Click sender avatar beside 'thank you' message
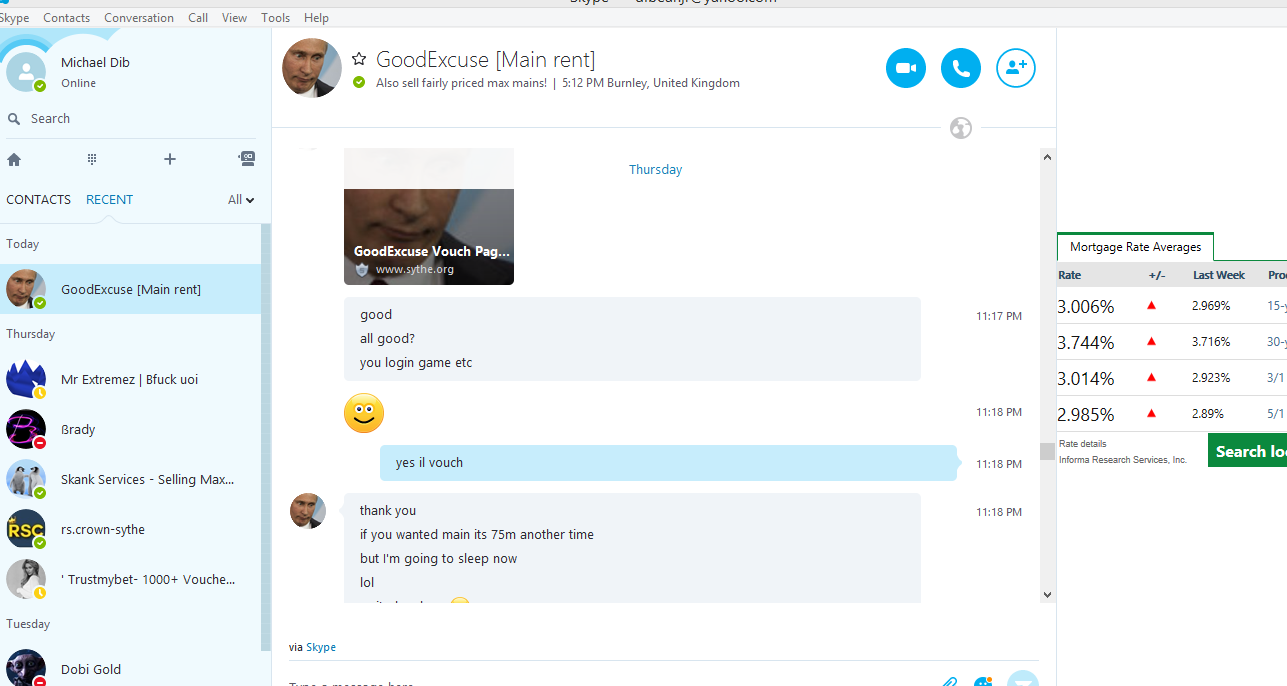The image size is (1287, 686). 308,510
